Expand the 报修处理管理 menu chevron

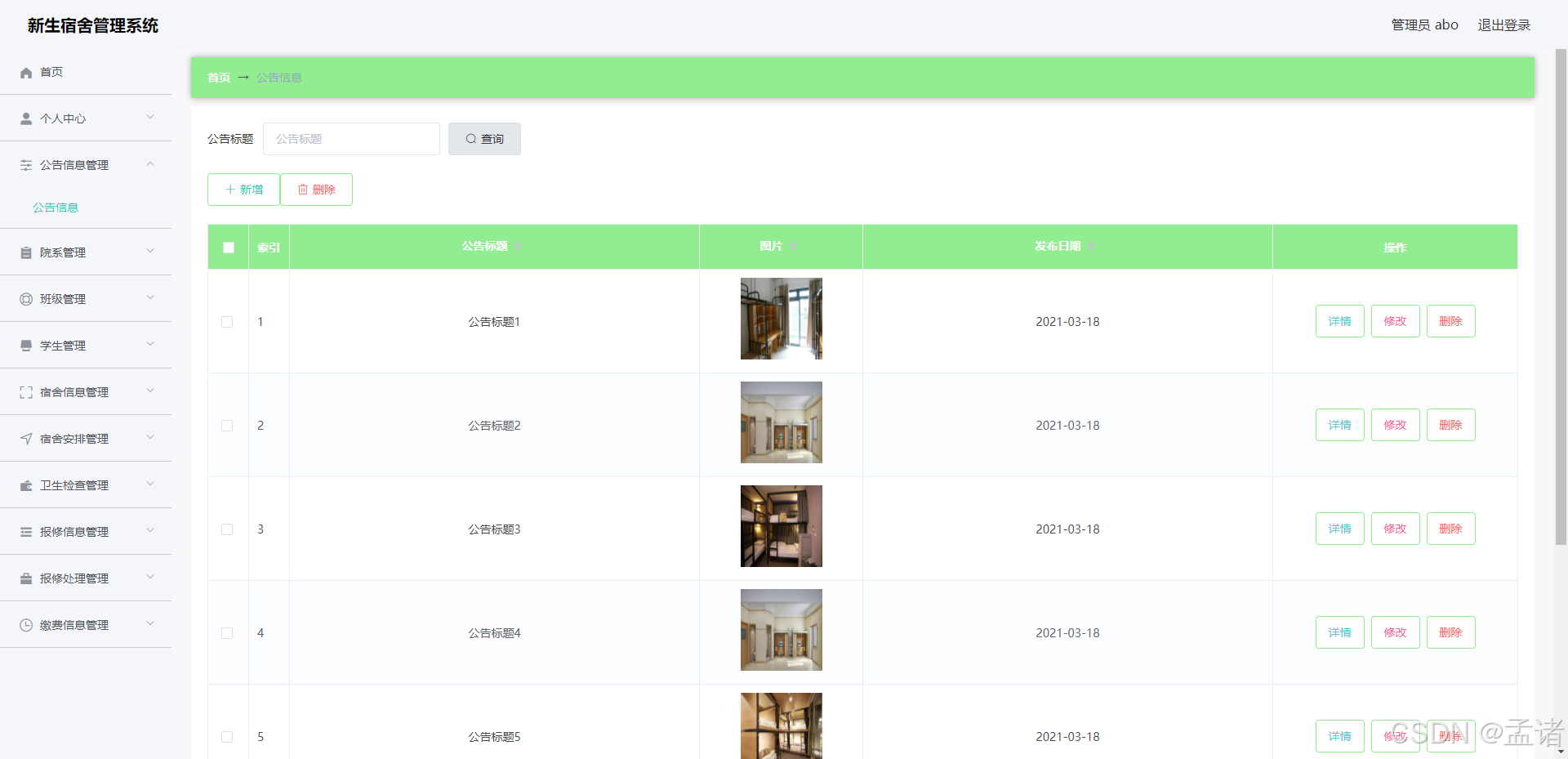[150, 578]
